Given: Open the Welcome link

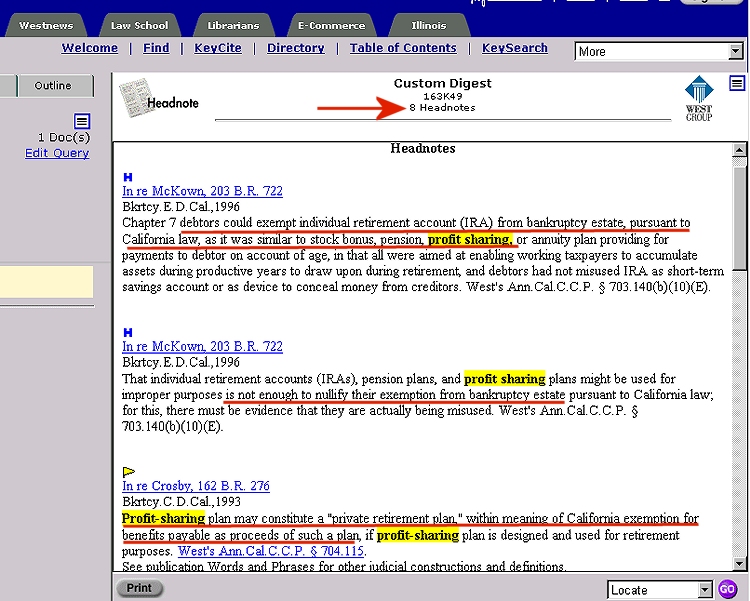Looking at the screenshot, I should (89, 48).
